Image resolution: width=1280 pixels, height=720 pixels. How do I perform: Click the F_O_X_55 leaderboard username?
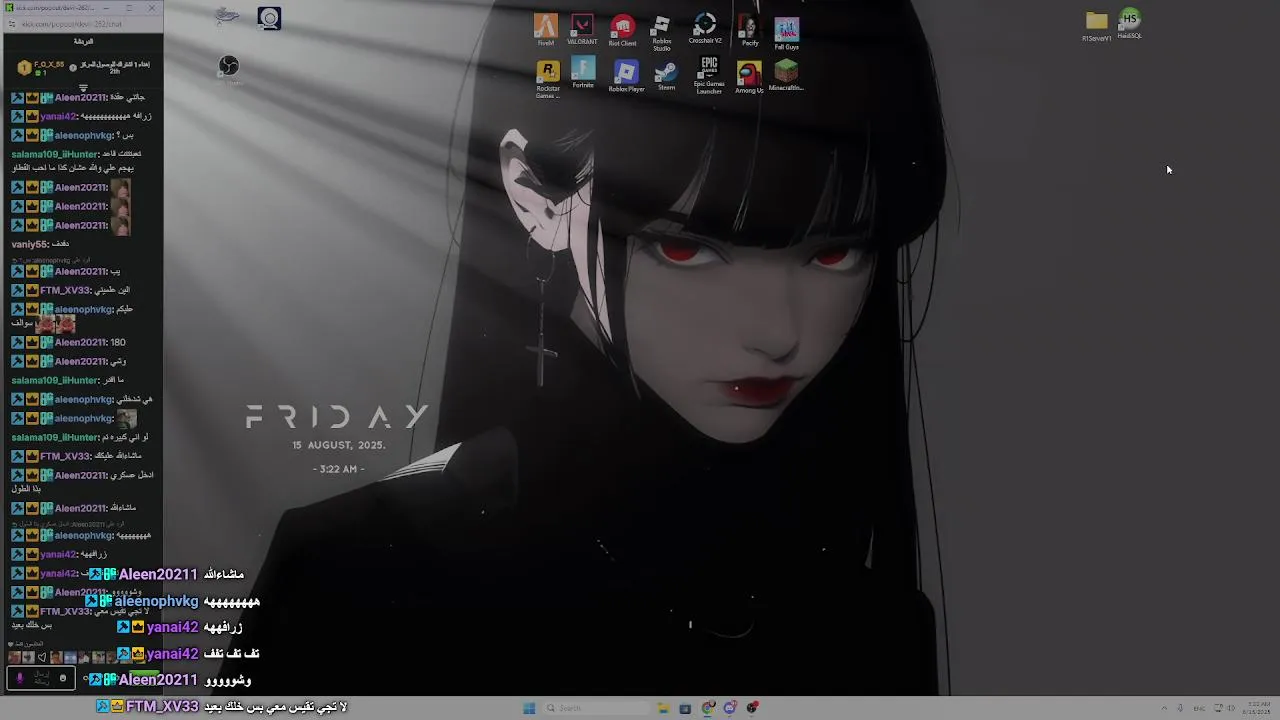(49, 64)
